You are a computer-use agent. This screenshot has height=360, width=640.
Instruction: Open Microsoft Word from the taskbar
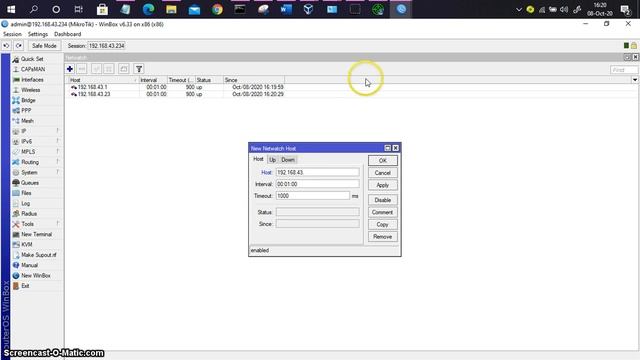click(x=286, y=9)
